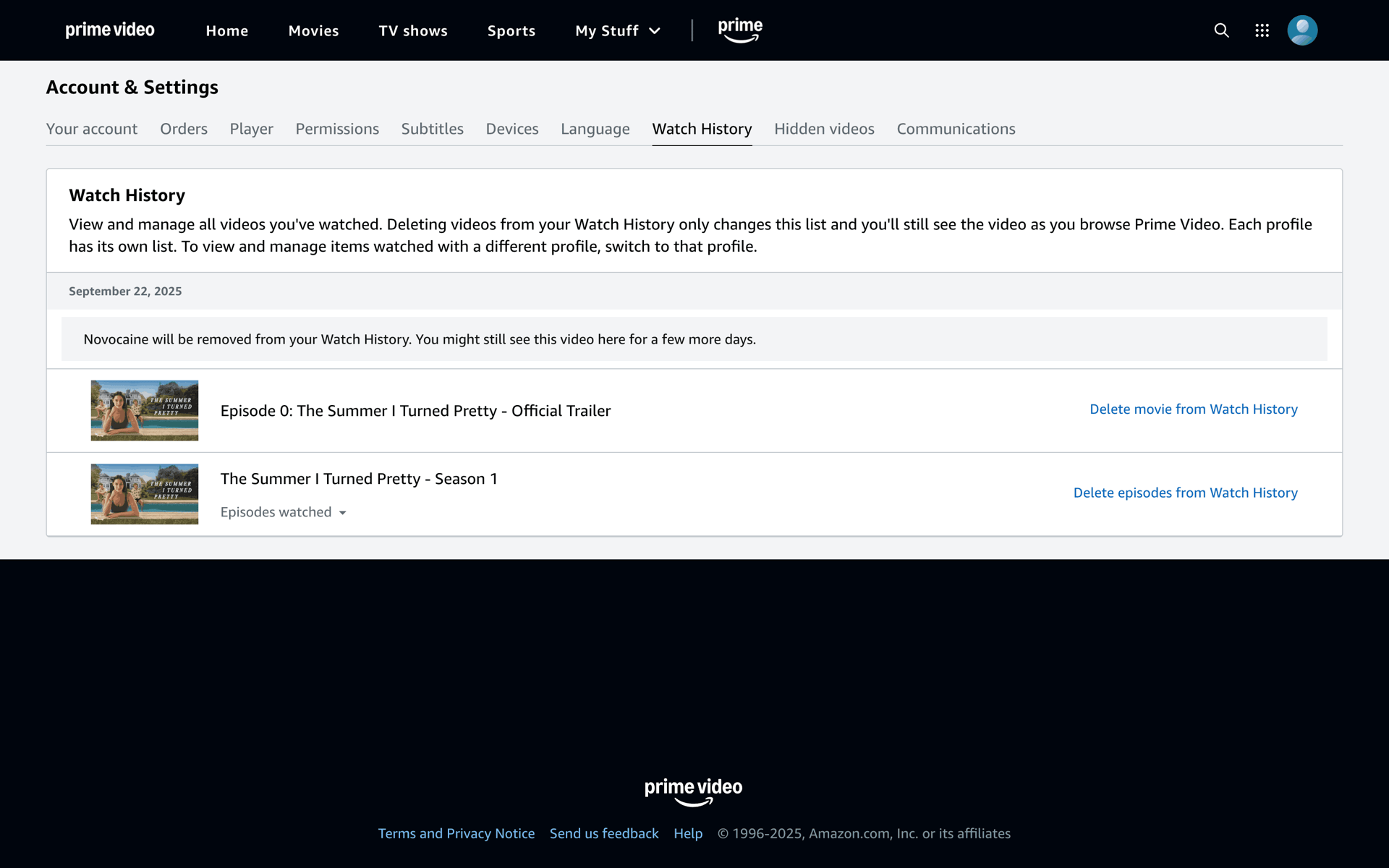Click the Account & Settings heading
This screenshot has width=1389, height=868.
pyautogui.click(x=132, y=87)
